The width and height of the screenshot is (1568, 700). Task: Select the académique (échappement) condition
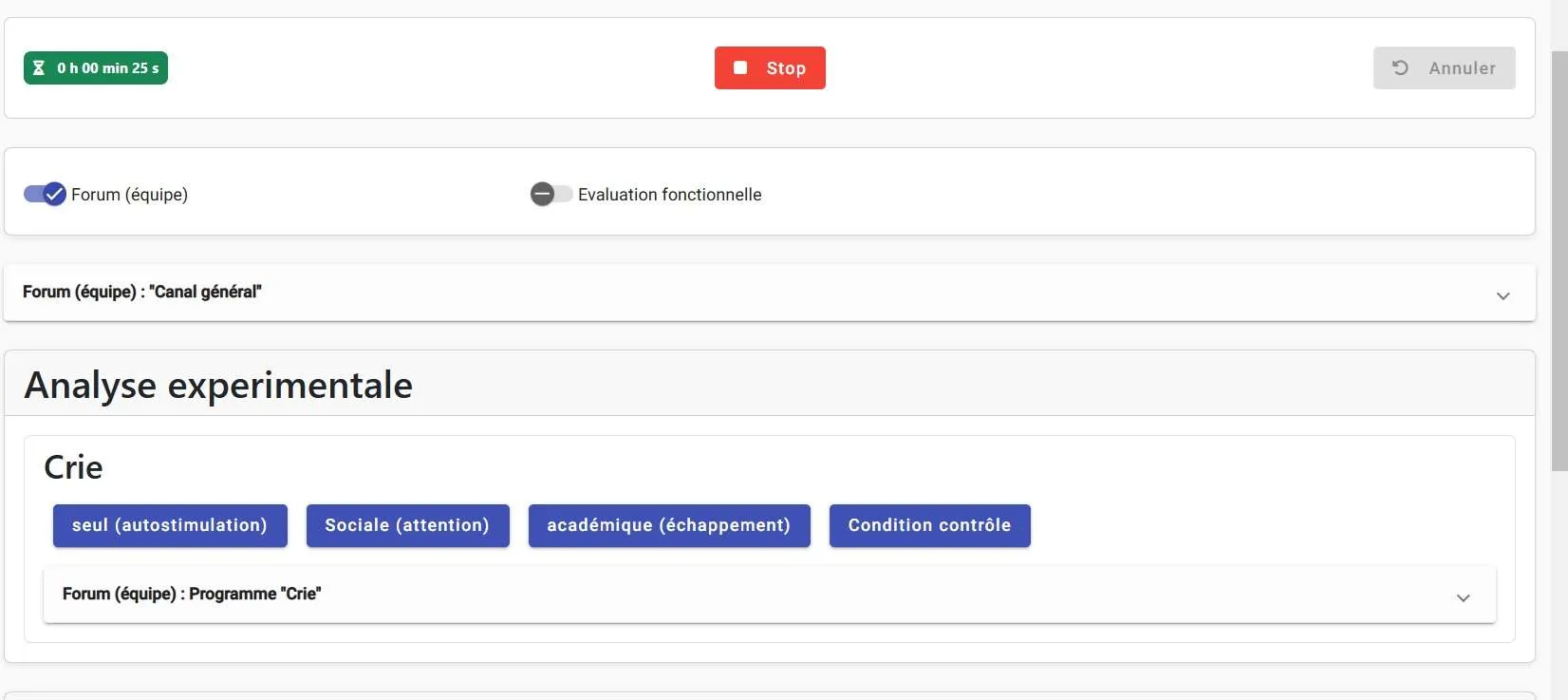coord(669,525)
